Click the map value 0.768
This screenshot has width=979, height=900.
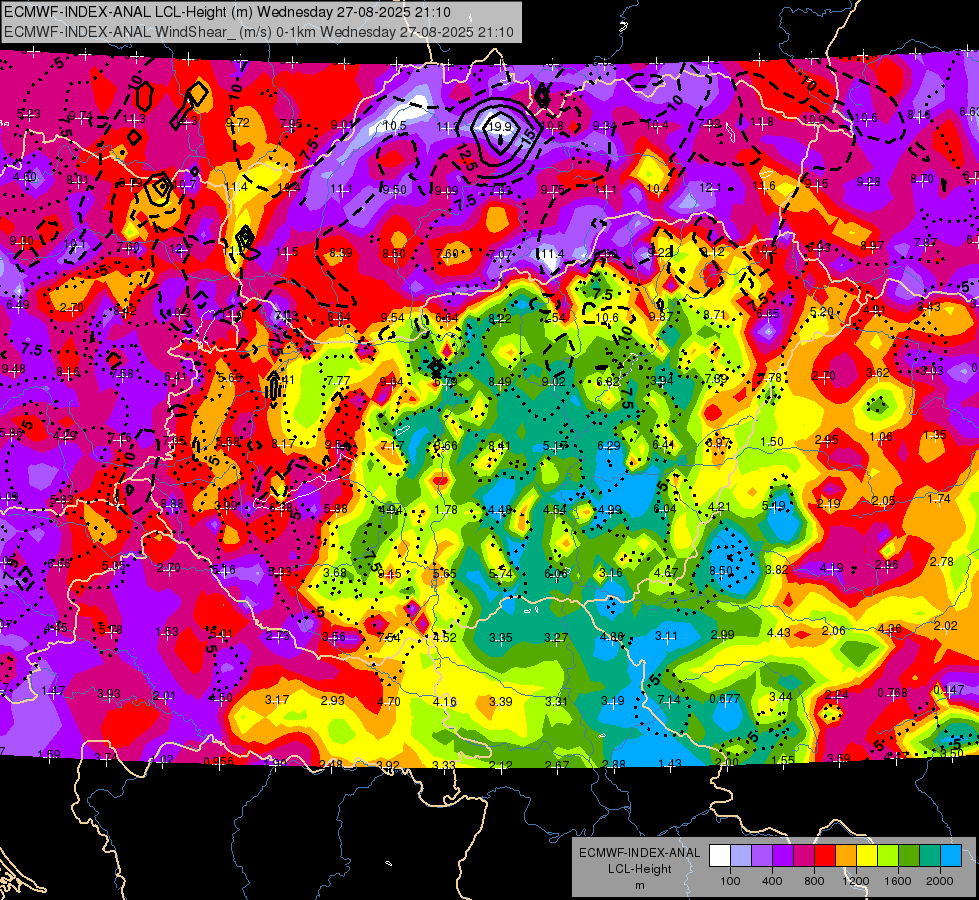click(x=892, y=693)
